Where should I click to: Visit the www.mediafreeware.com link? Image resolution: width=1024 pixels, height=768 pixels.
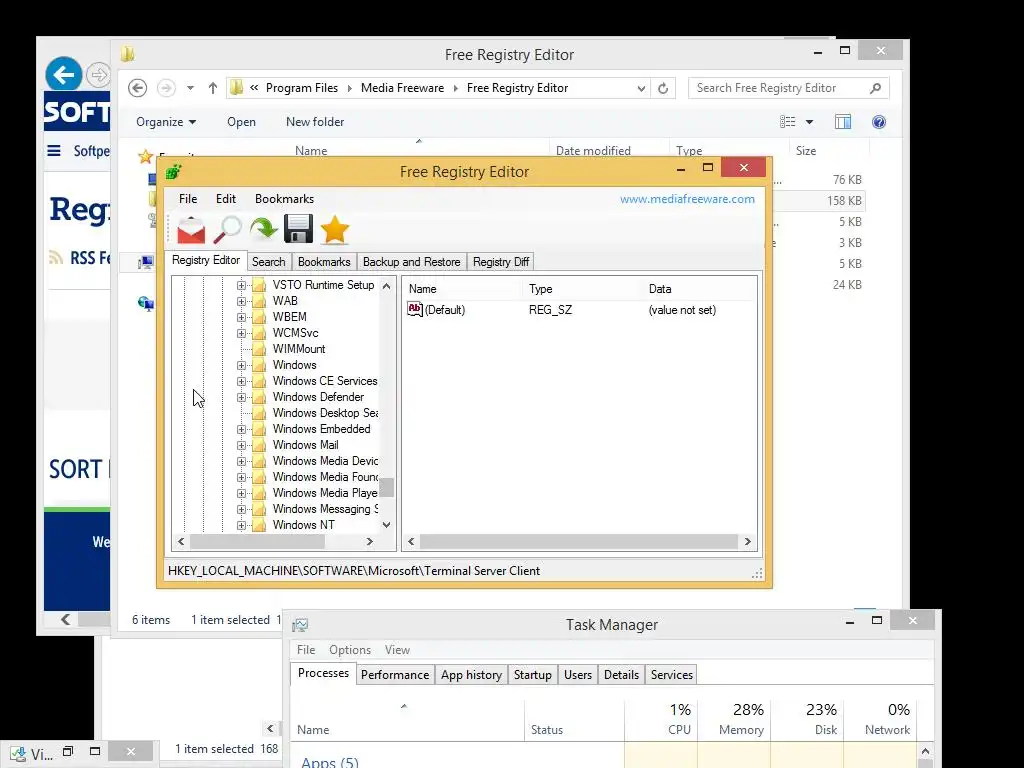(x=687, y=199)
